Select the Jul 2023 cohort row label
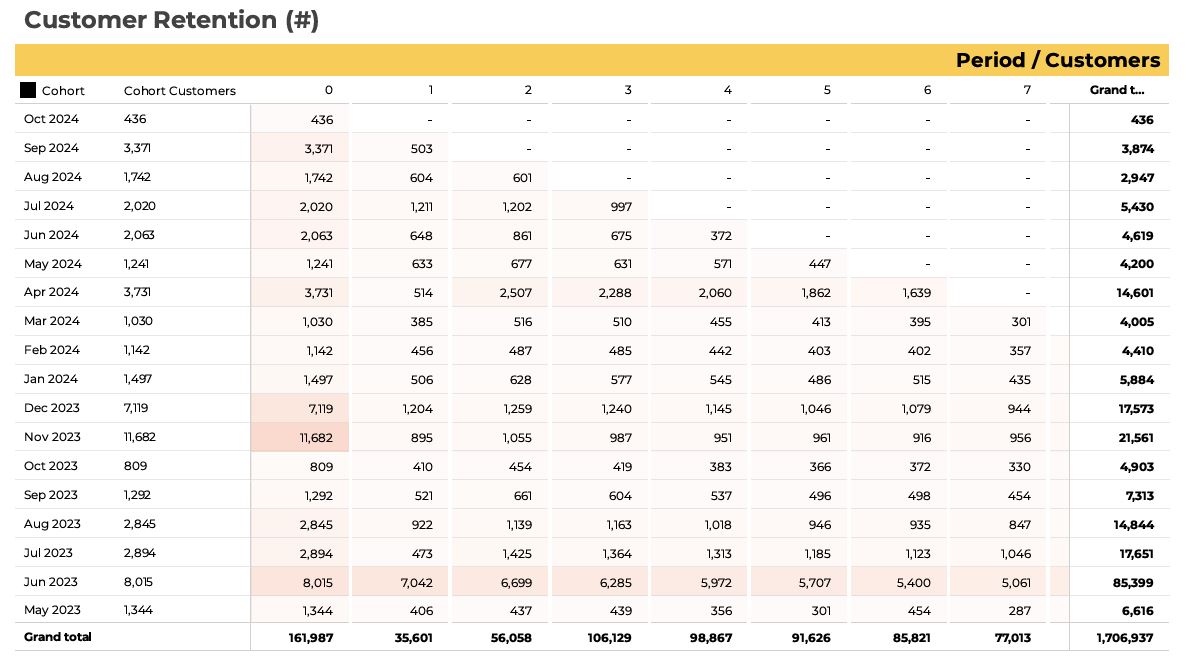This screenshot has width=1186, height=670. (48, 553)
